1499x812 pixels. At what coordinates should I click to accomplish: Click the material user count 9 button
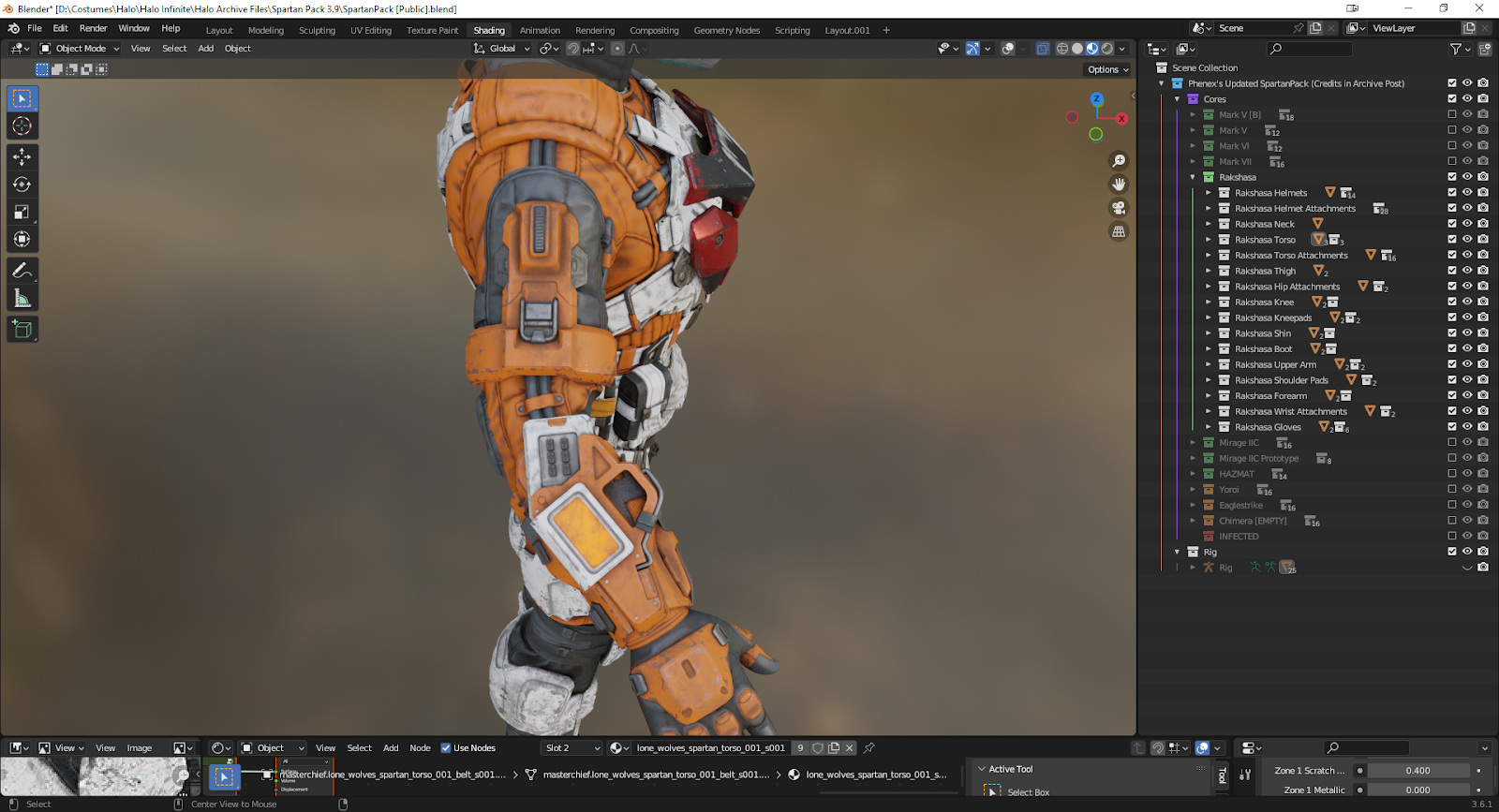click(x=800, y=747)
